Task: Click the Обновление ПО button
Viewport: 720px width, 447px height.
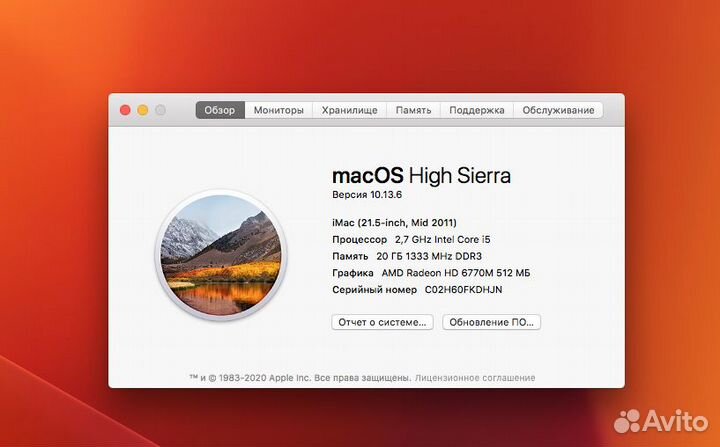Action: pyautogui.click(x=491, y=322)
